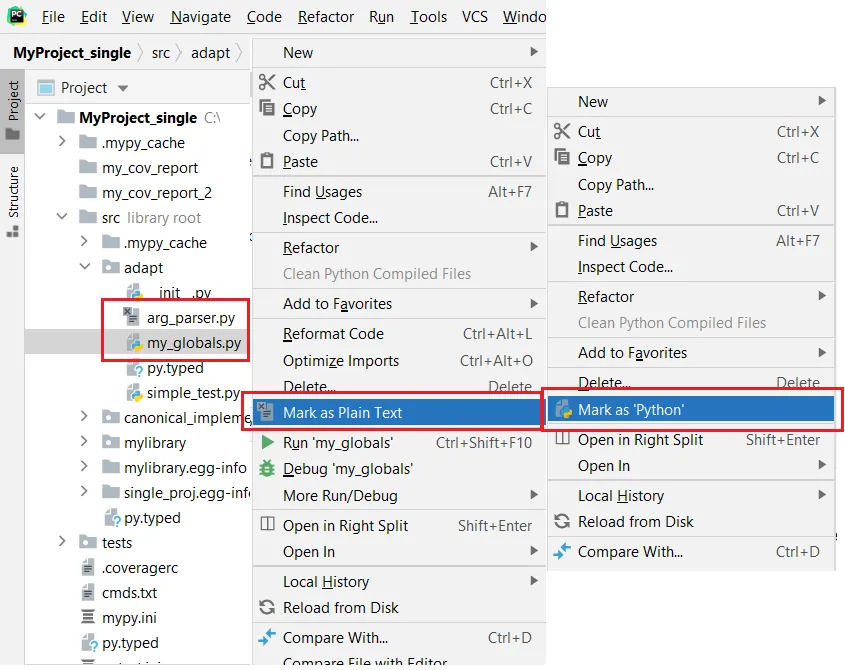This screenshot has width=845, height=670.
Task: Select cmds.txt in the project tree
Action: tap(129, 592)
